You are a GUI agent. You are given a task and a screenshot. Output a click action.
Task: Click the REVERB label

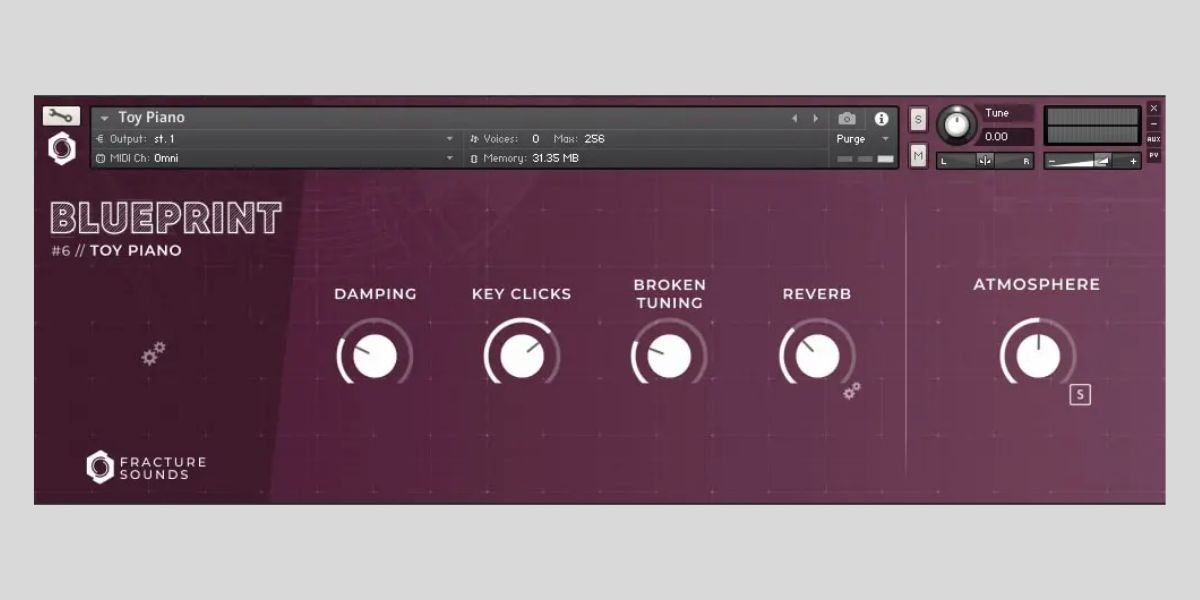pos(817,294)
